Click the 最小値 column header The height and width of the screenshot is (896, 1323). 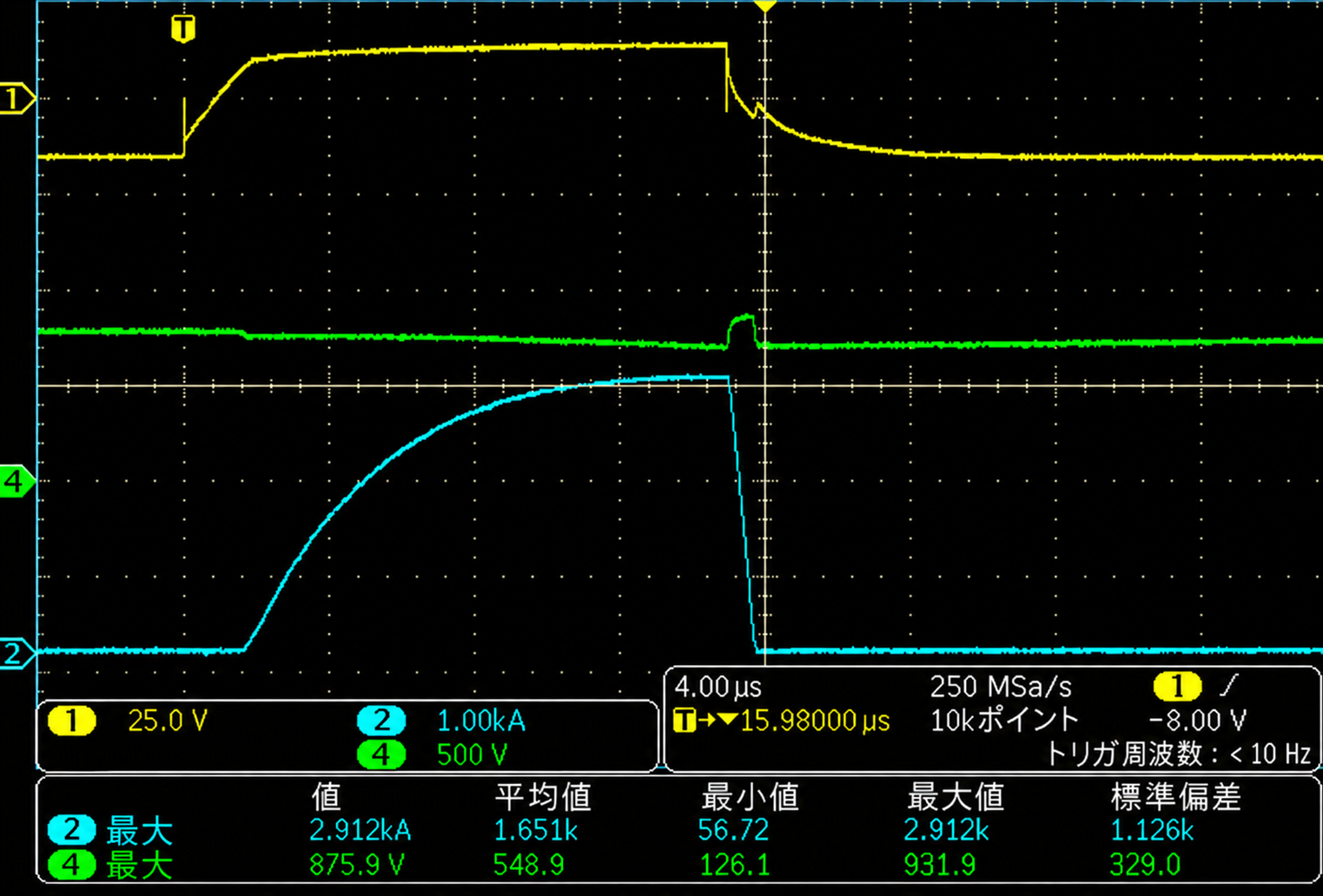(x=749, y=796)
